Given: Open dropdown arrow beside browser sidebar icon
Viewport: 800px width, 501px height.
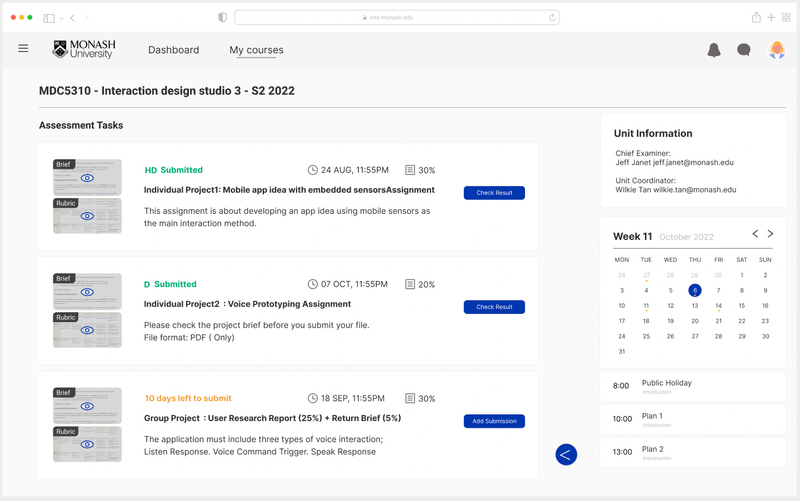Looking at the screenshot, I should pos(61,18).
